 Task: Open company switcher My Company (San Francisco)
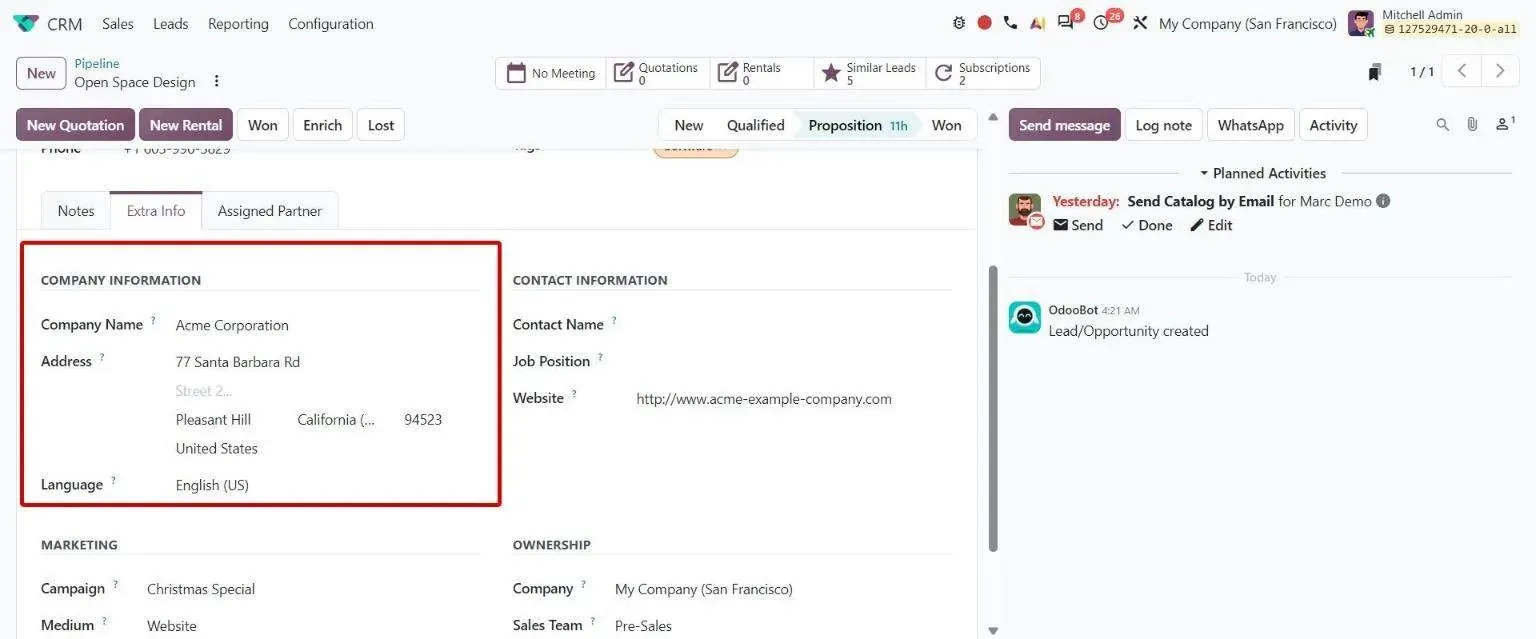coord(1247,23)
